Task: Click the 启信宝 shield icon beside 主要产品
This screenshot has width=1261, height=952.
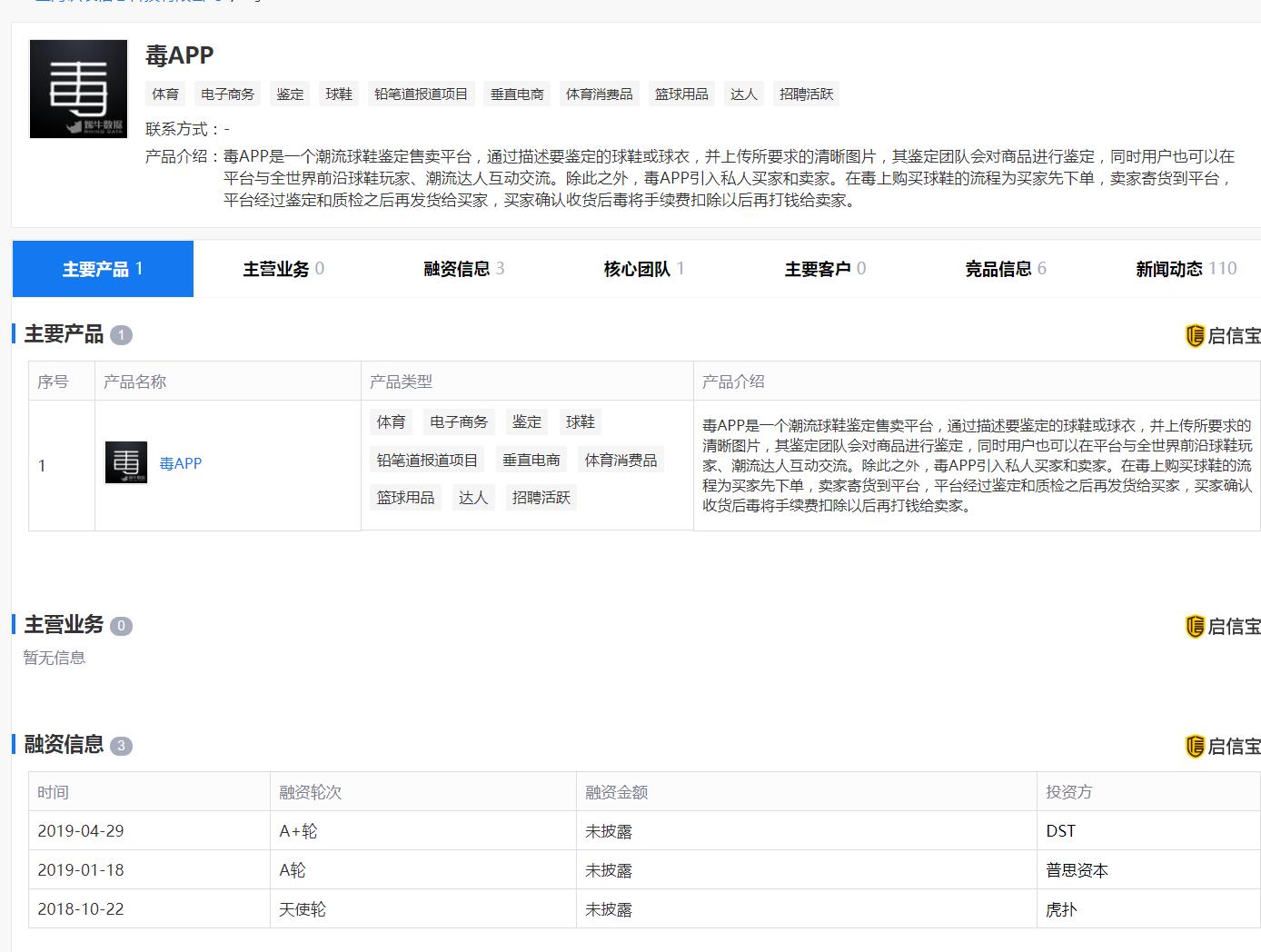Action: pos(1195,335)
